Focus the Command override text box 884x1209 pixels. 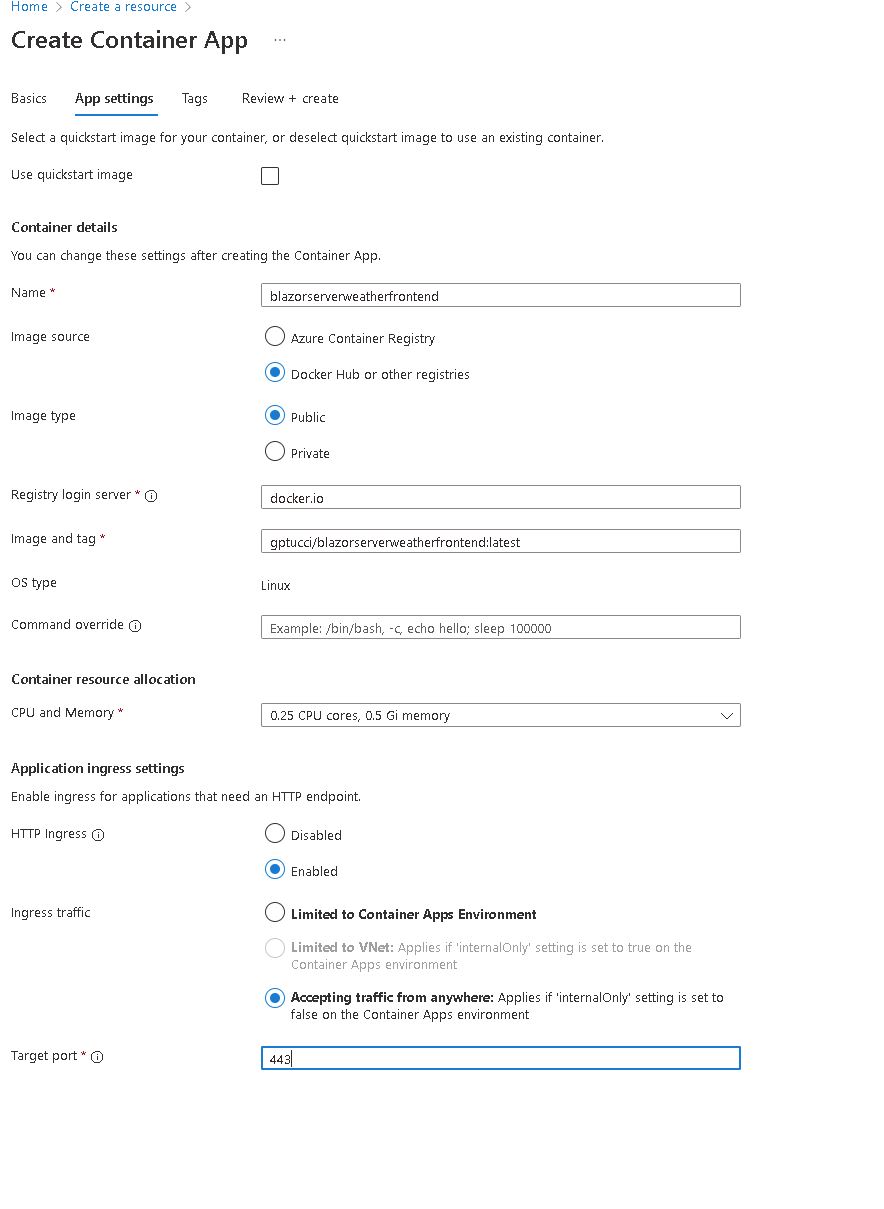(500, 627)
